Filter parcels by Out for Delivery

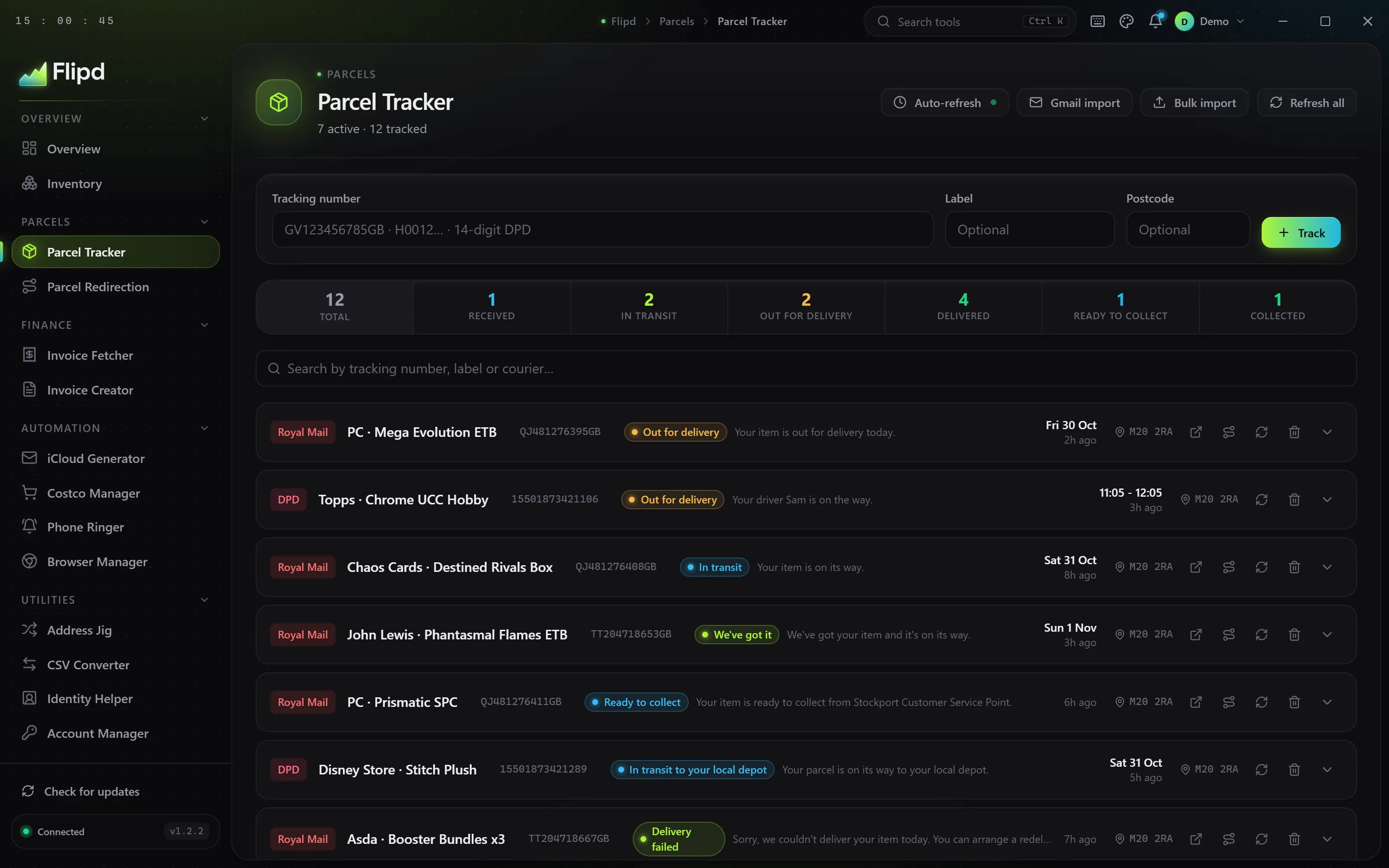point(806,307)
